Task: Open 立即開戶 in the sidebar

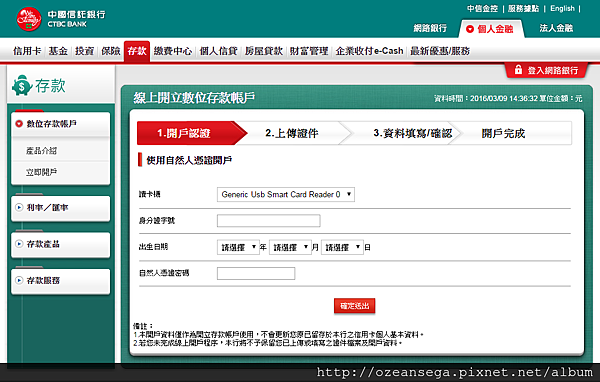Action: coord(41,172)
